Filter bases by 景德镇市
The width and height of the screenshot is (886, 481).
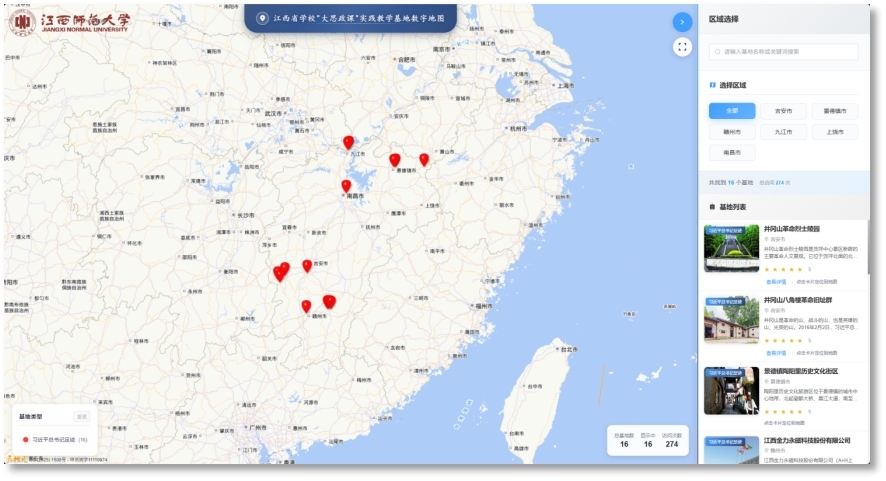pyautogui.click(x=834, y=111)
